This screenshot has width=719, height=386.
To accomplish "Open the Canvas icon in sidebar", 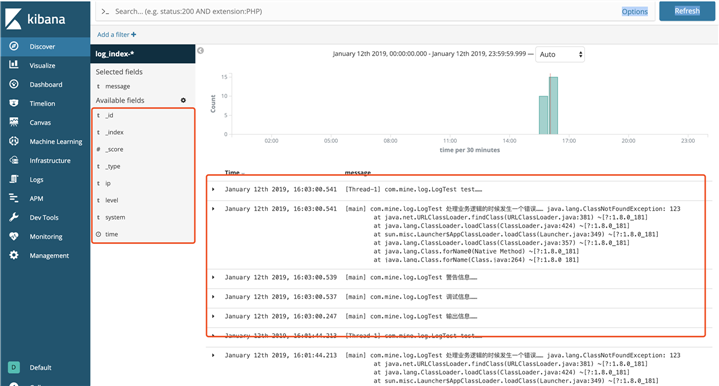I will tap(14, 122).
